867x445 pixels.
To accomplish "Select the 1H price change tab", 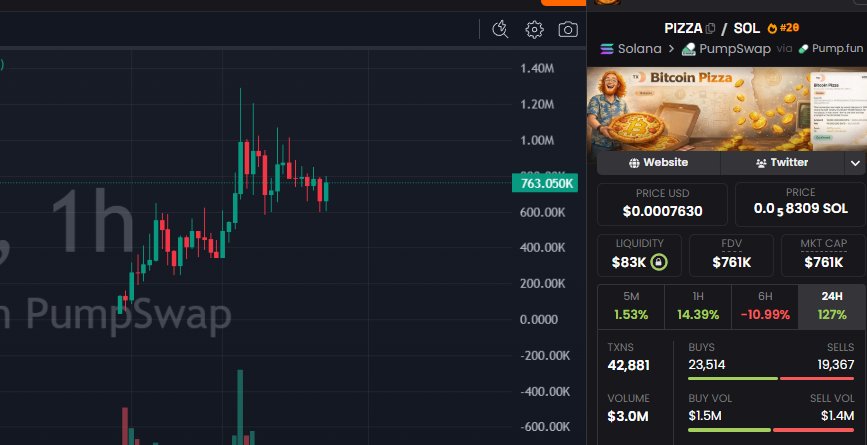I will click(x=697, y=306).
